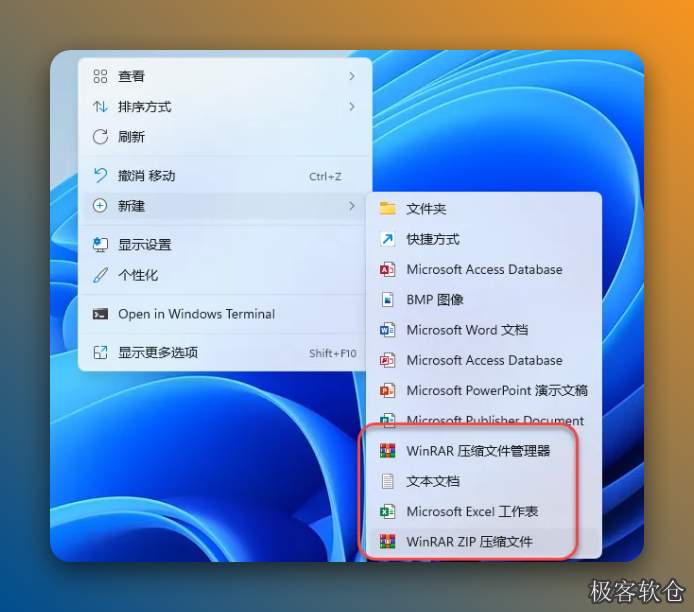This screenshot has width=694, height=612.
Task: Select WinRAR ZIP 压缩文件 entry
Action: (484, 542)
